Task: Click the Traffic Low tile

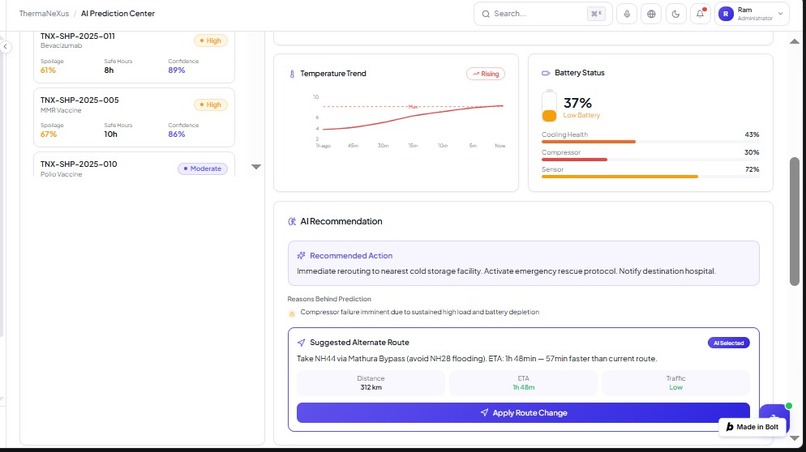Action: pos(675,383)
